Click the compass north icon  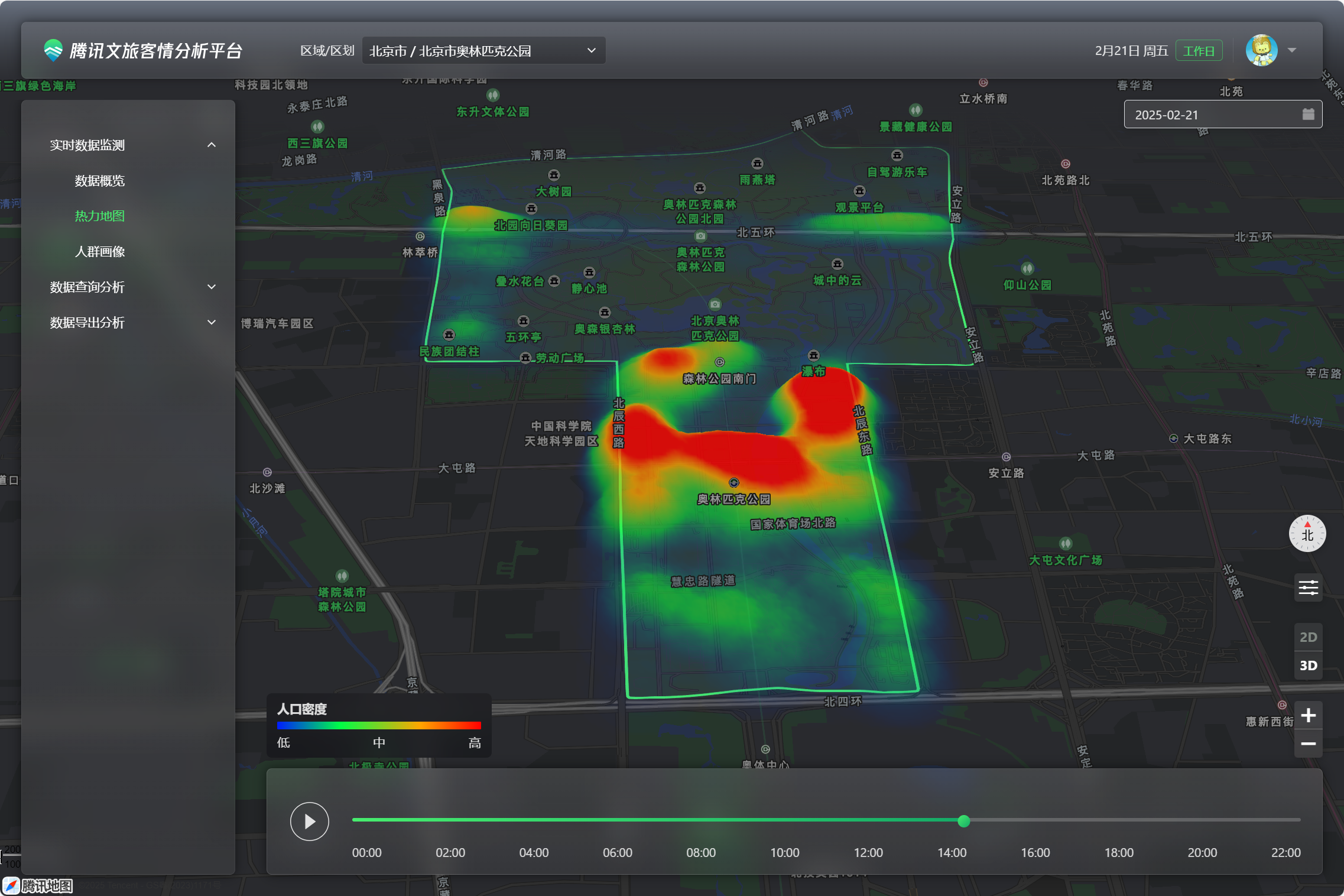1307,533
